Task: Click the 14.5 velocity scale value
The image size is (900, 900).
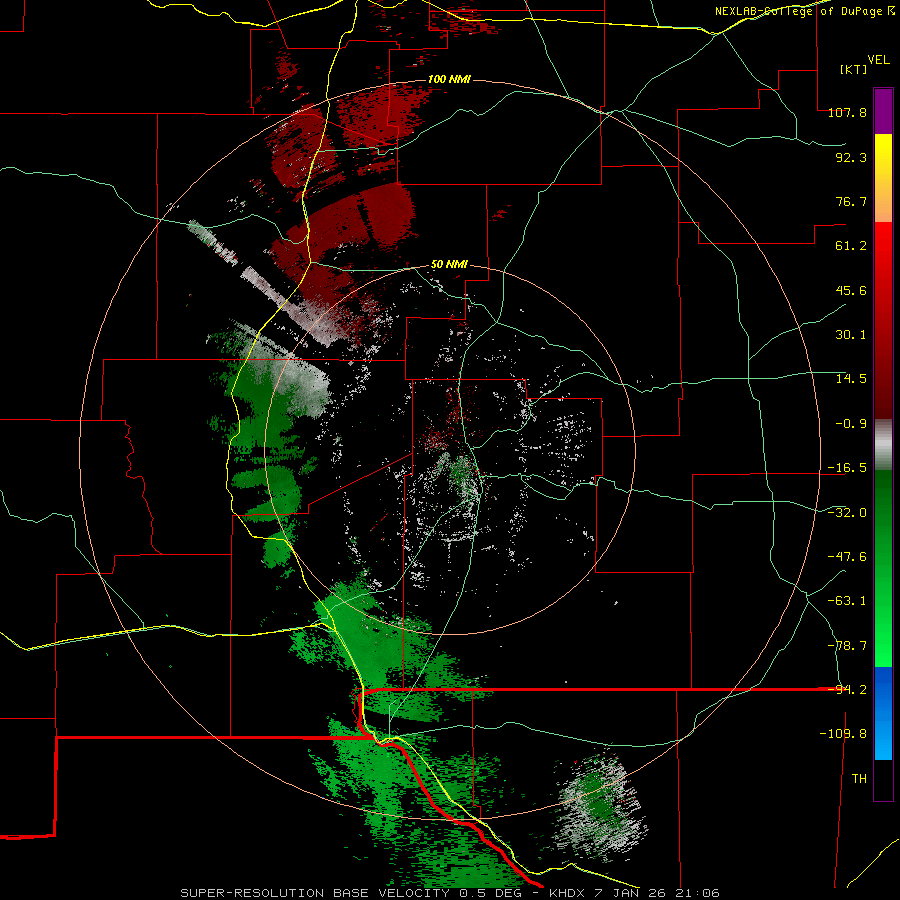Action: 851,379
